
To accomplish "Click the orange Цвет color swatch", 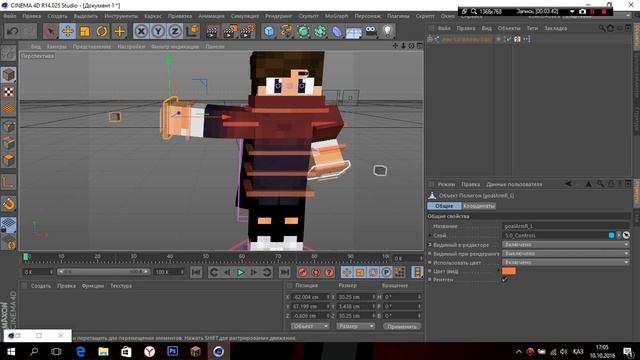I will (x=509, y=271).
